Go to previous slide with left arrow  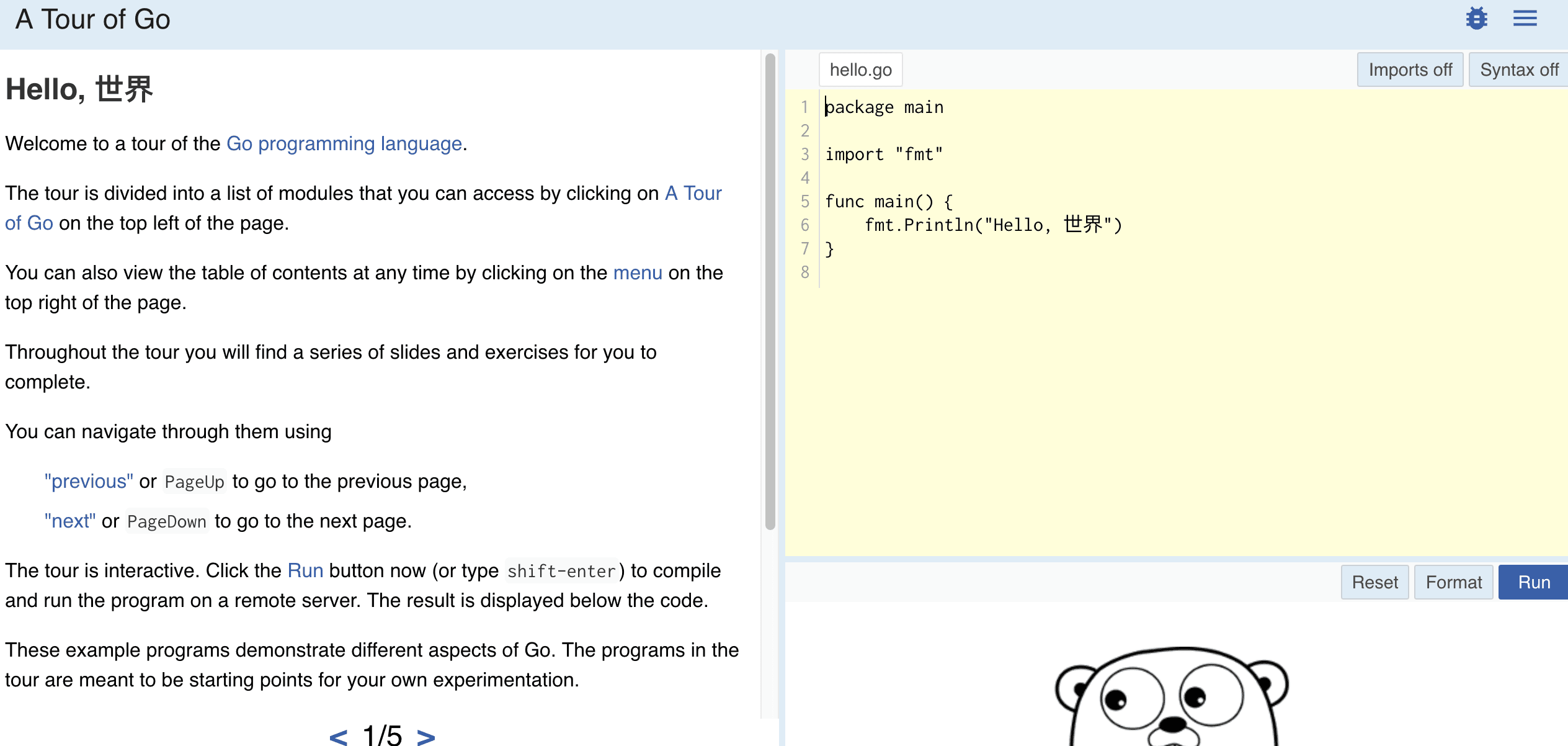[338, 736]
